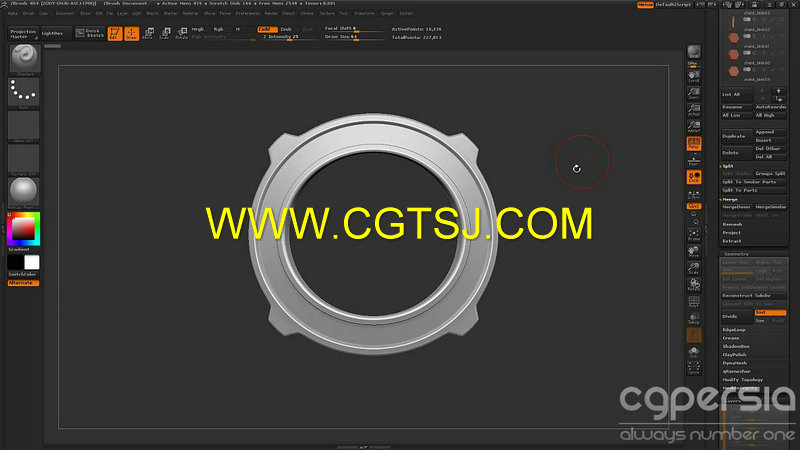The width and height of the screenshot is (800, 450).
Task: Select the black main color swatch
Action: point(15,262)
